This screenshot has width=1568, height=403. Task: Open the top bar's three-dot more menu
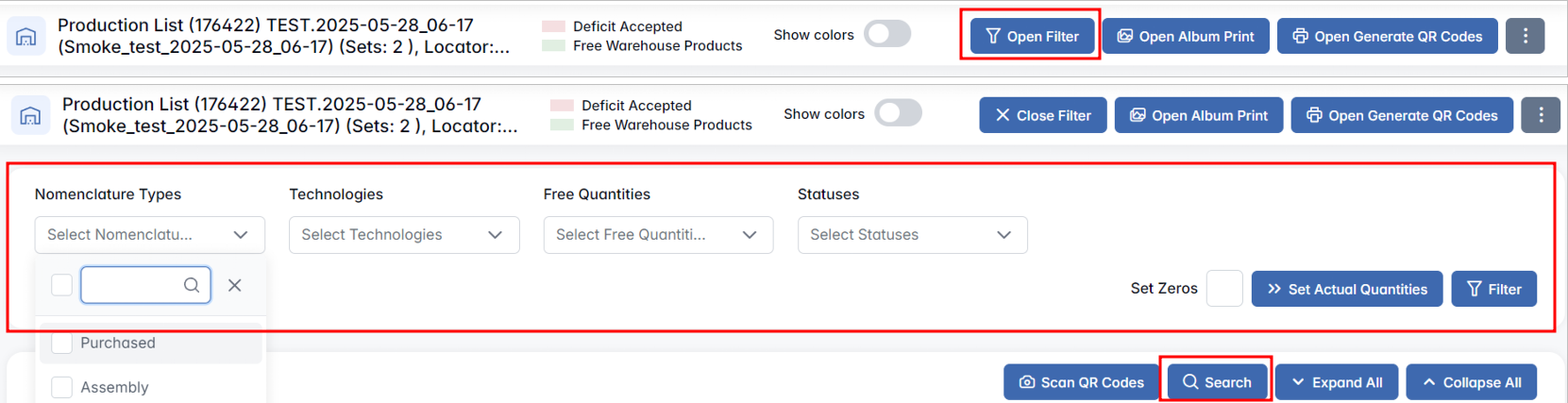click(x=1525, y=36)
